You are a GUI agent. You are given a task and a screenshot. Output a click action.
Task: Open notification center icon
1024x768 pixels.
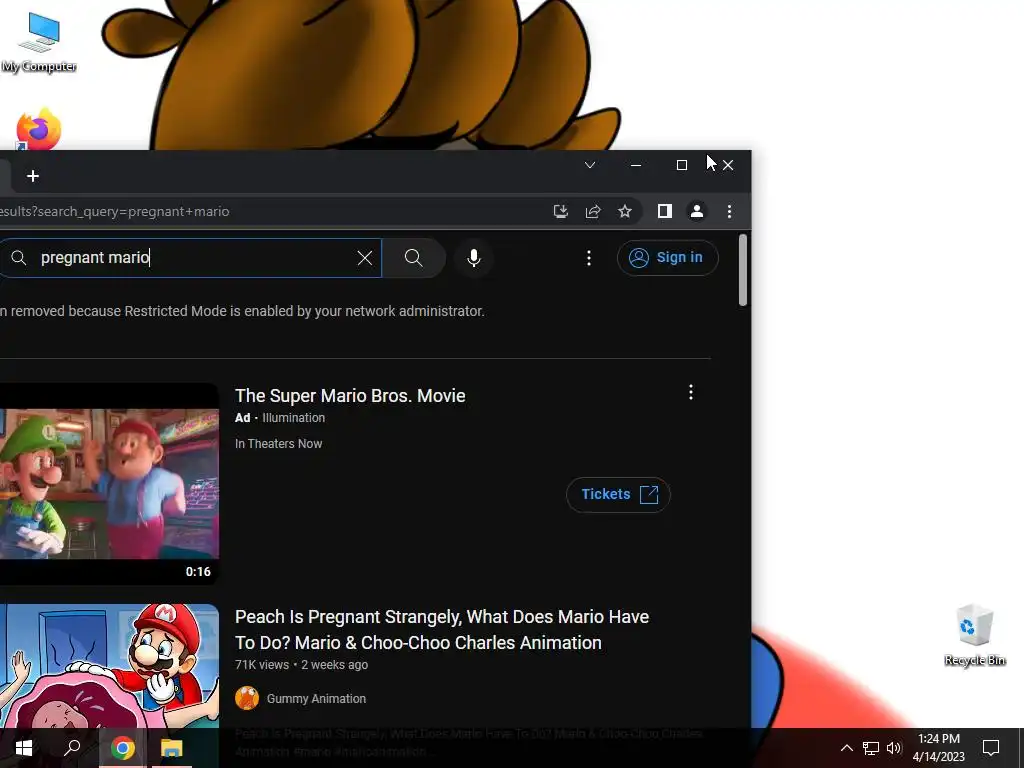pyautogui.click(x=991, y=748)
